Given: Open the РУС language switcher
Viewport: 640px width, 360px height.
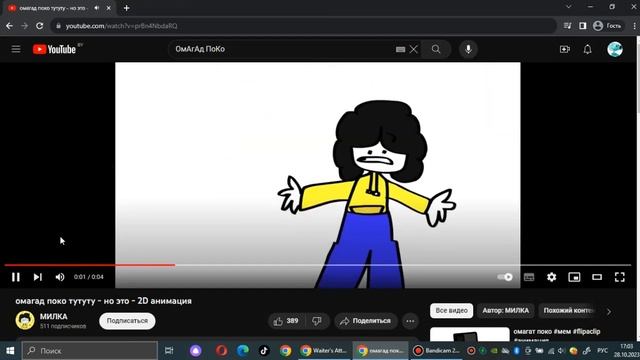Looking at the screenshot, I should pos(602,351).
